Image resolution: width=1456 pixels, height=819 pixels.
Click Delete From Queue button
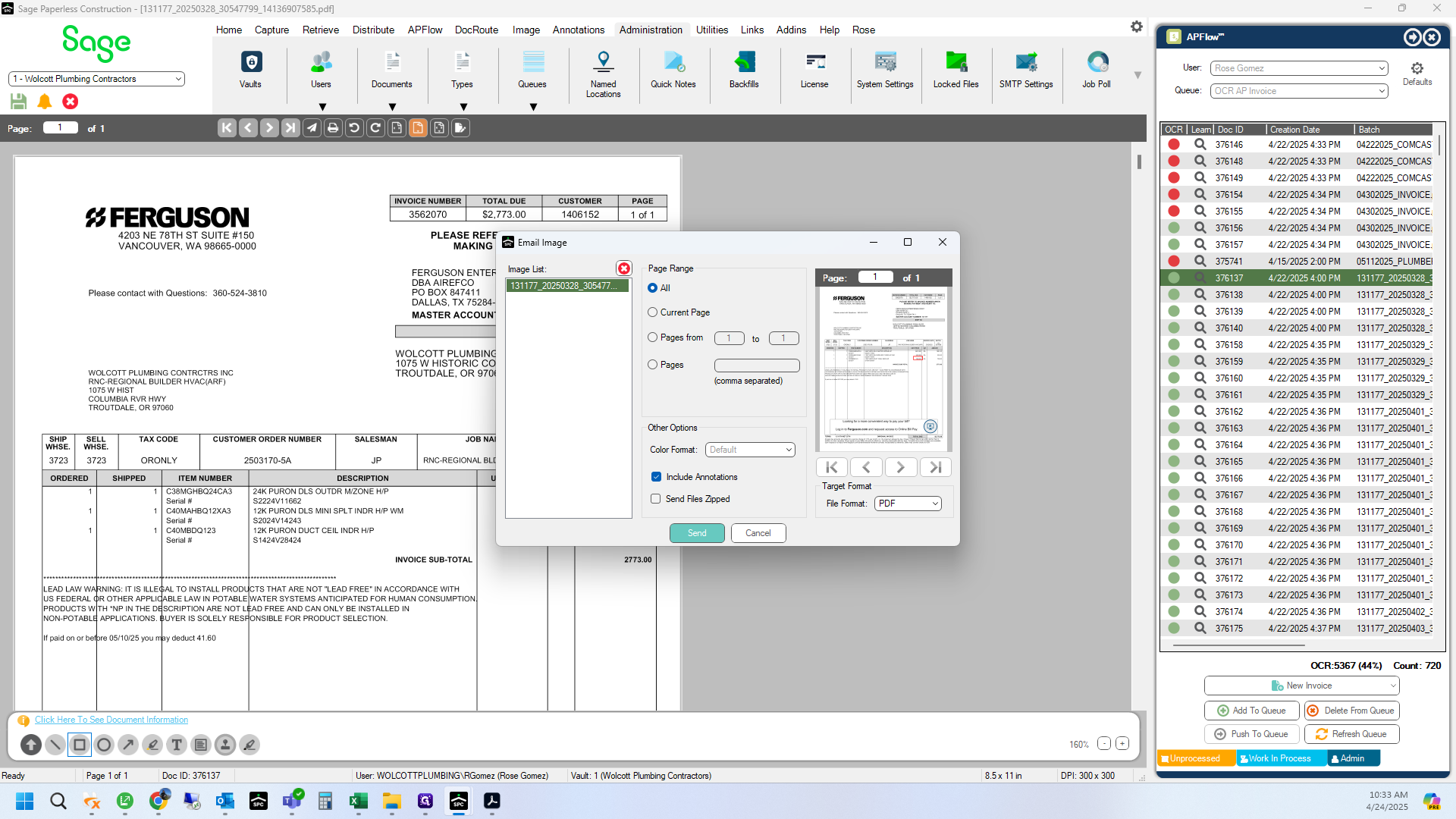pos(1352,711)
